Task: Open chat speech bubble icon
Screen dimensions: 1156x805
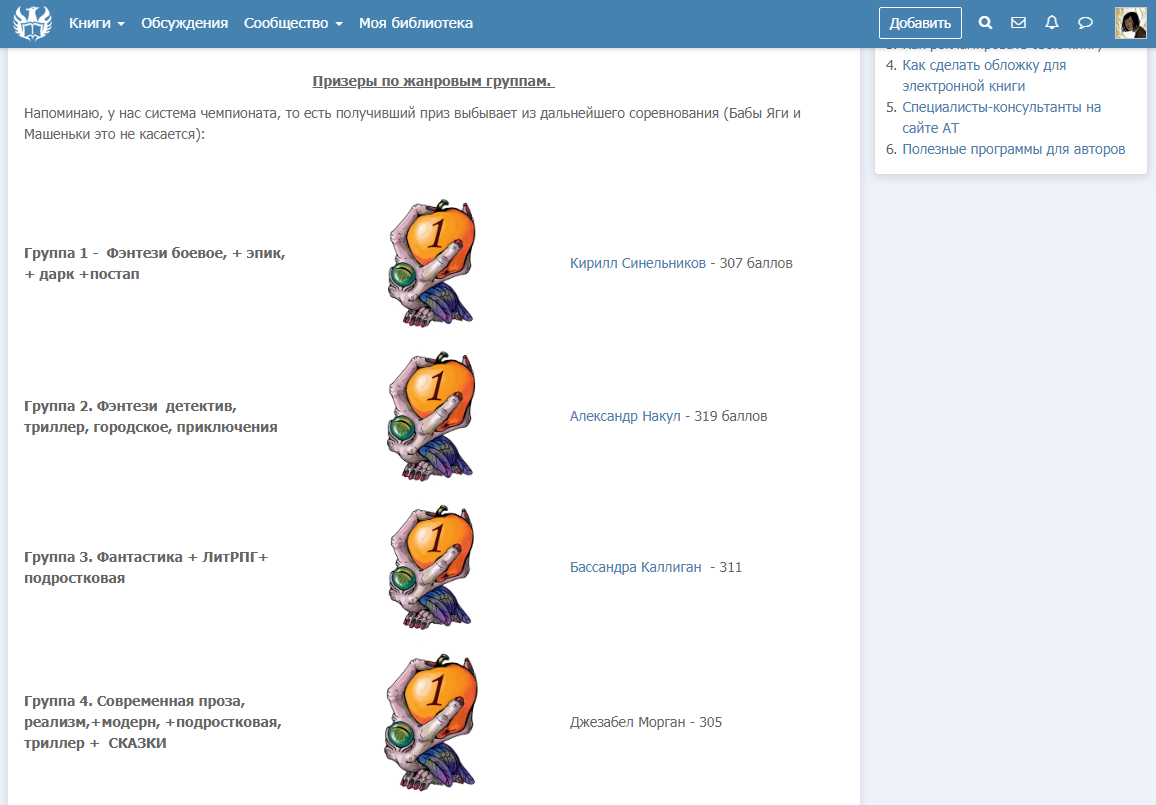Action: (1085, 23)
